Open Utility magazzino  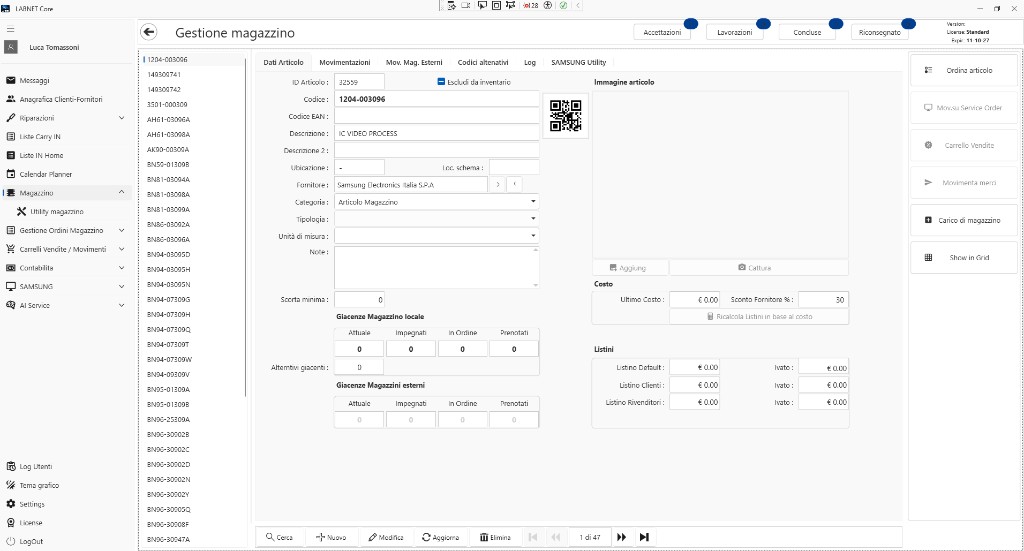[56, 212]
